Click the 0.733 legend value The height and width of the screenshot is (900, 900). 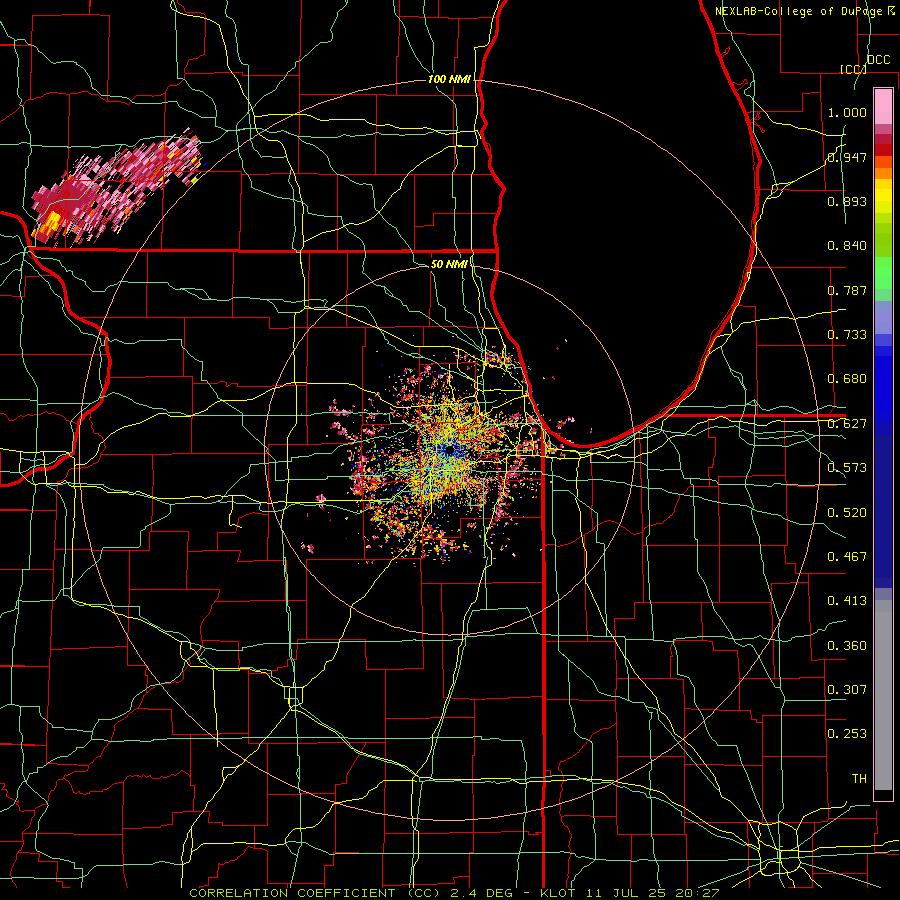click(847, 335)
